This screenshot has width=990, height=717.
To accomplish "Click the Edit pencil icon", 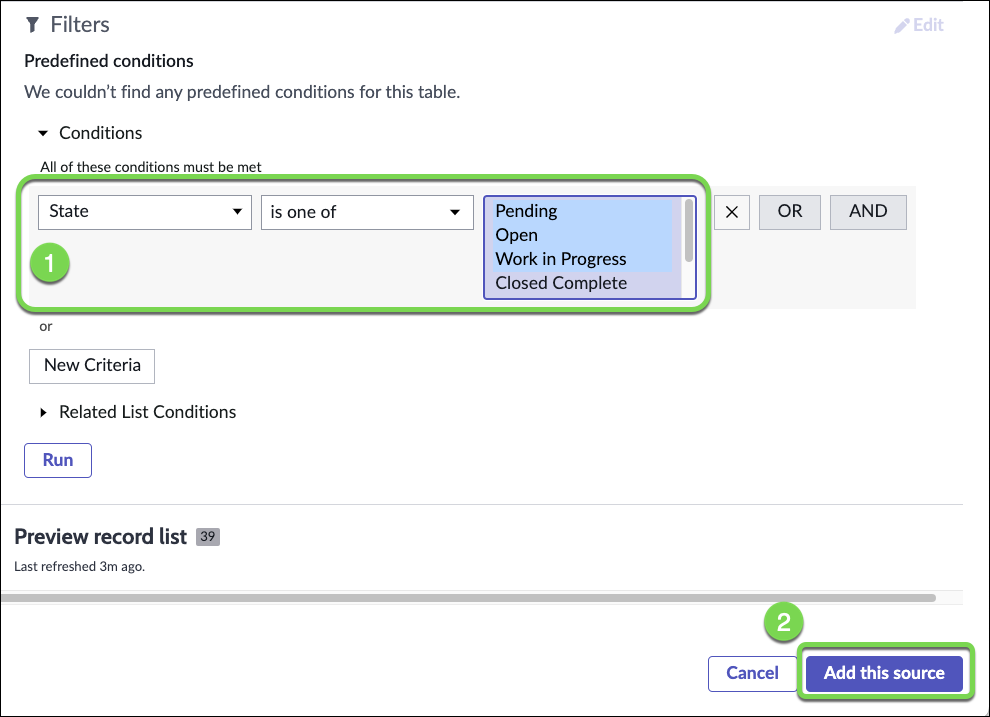I will (x=901, y=25).
